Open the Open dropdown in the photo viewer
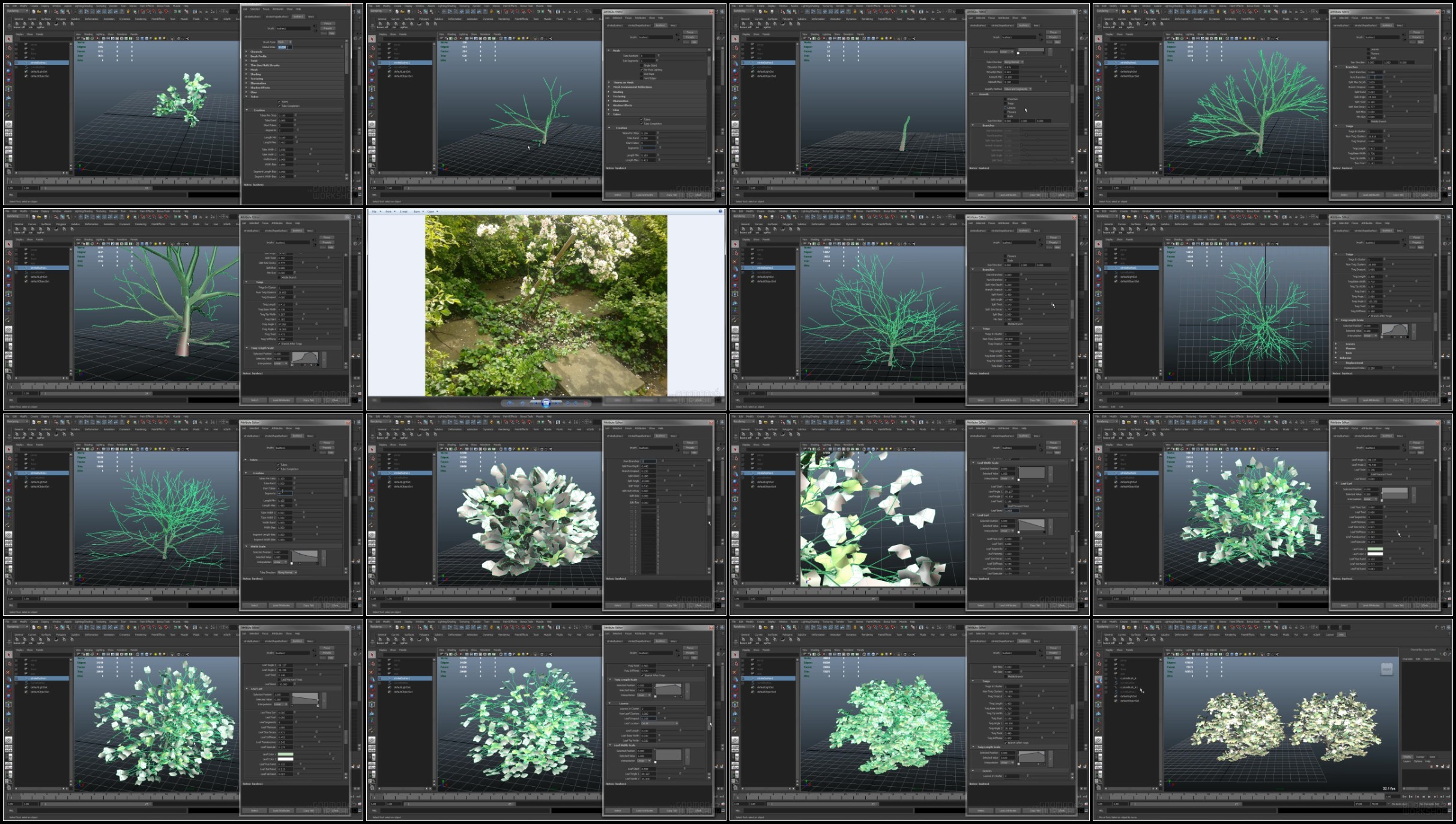This screenshot has height=824, width=1456. coord(432,211)
